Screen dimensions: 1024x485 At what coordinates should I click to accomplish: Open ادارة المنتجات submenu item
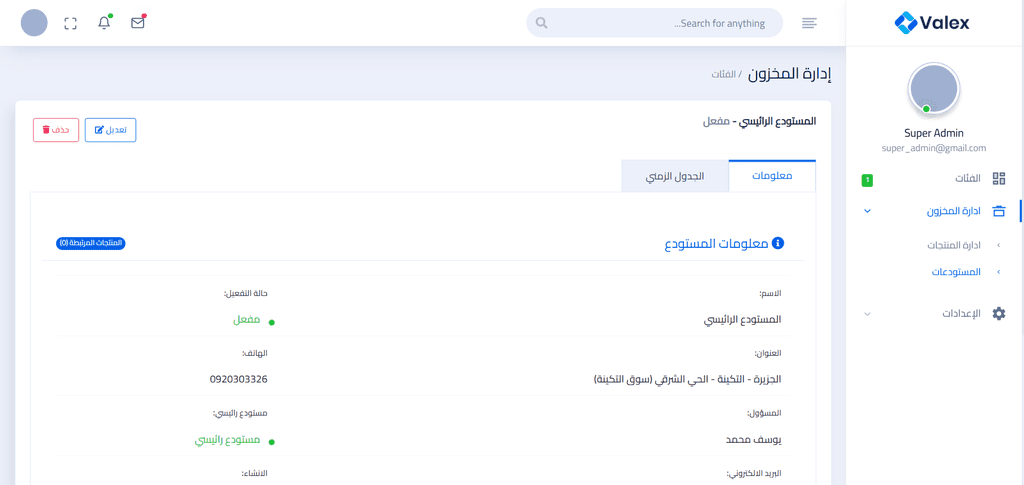953,245
